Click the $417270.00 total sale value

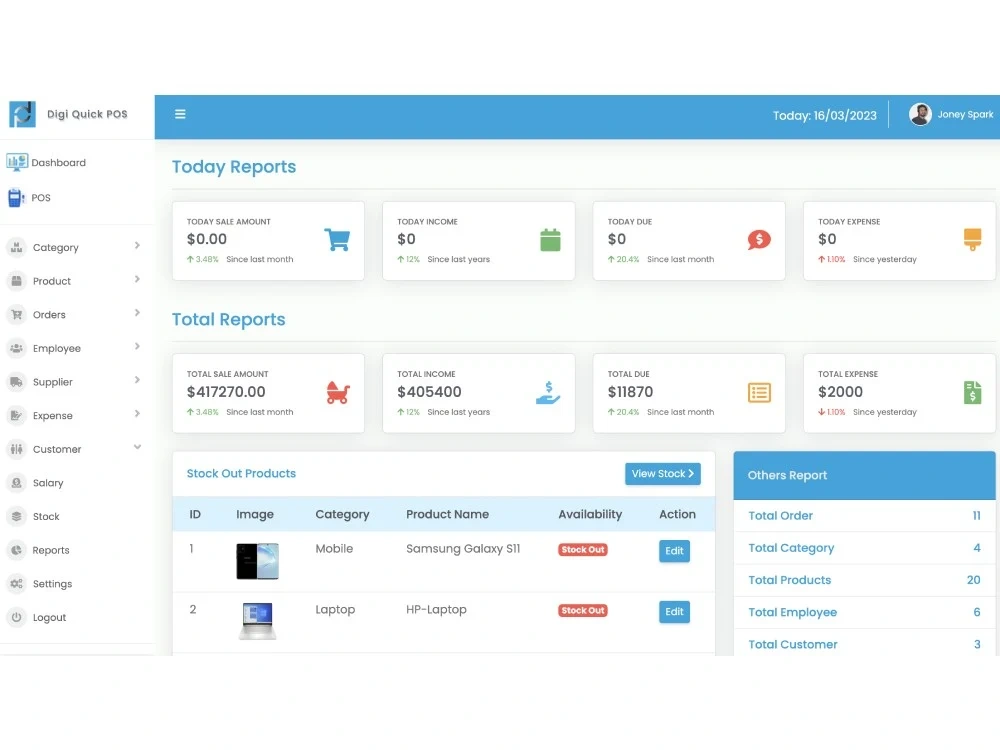click(226, 392)
